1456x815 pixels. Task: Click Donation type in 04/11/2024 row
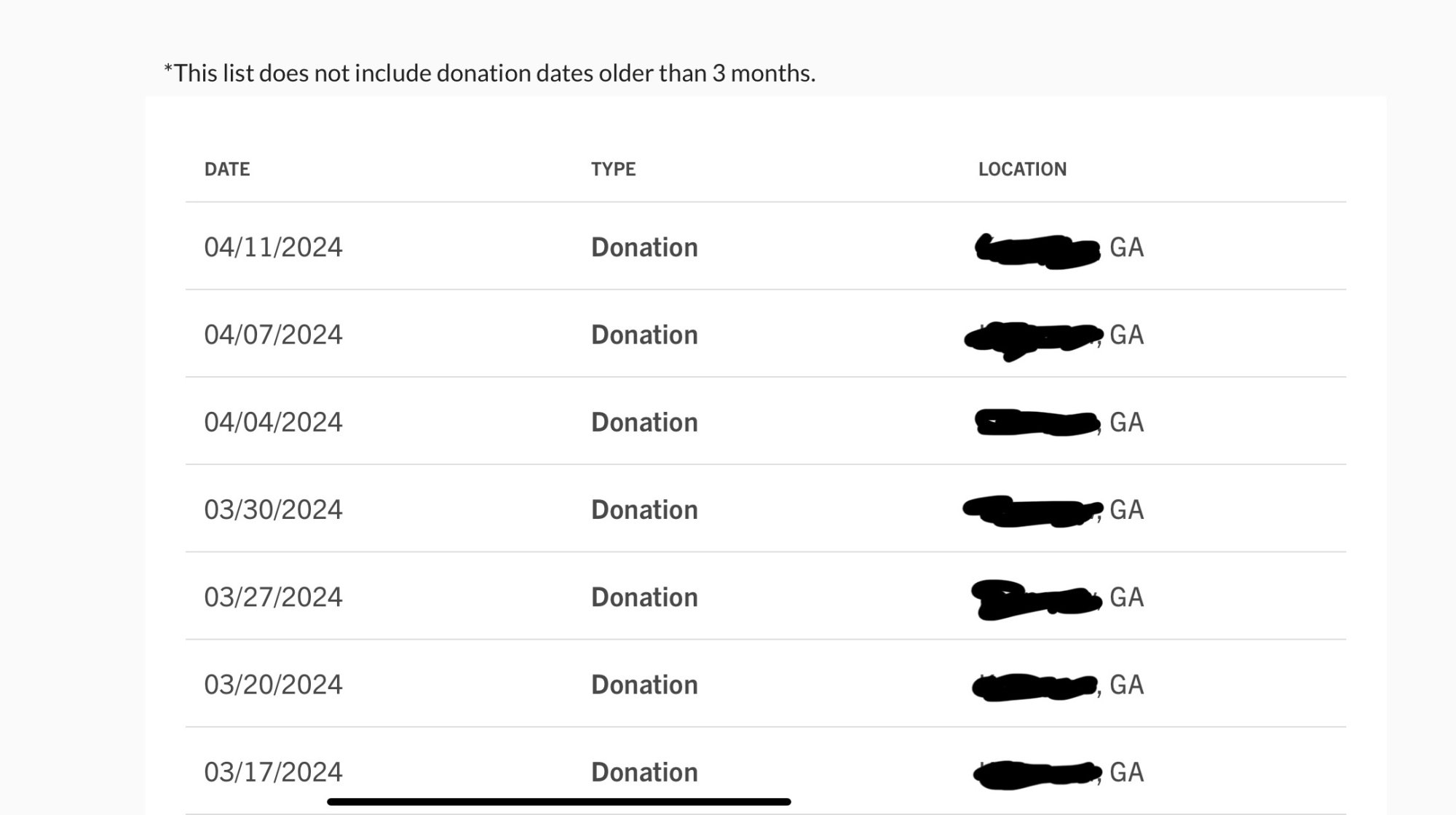pyautogui.click(x=644, y=247)
